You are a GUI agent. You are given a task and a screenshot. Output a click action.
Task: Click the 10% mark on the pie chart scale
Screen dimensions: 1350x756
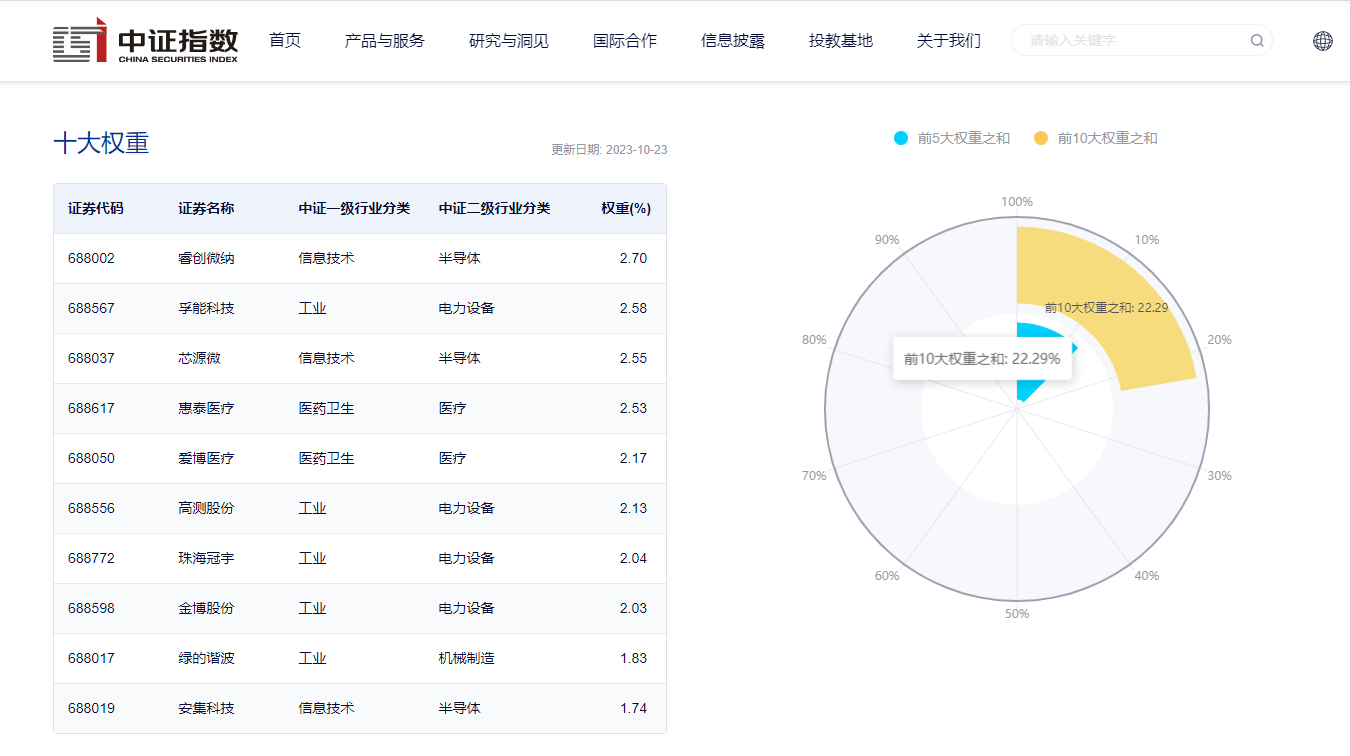tap(1146, 239)
